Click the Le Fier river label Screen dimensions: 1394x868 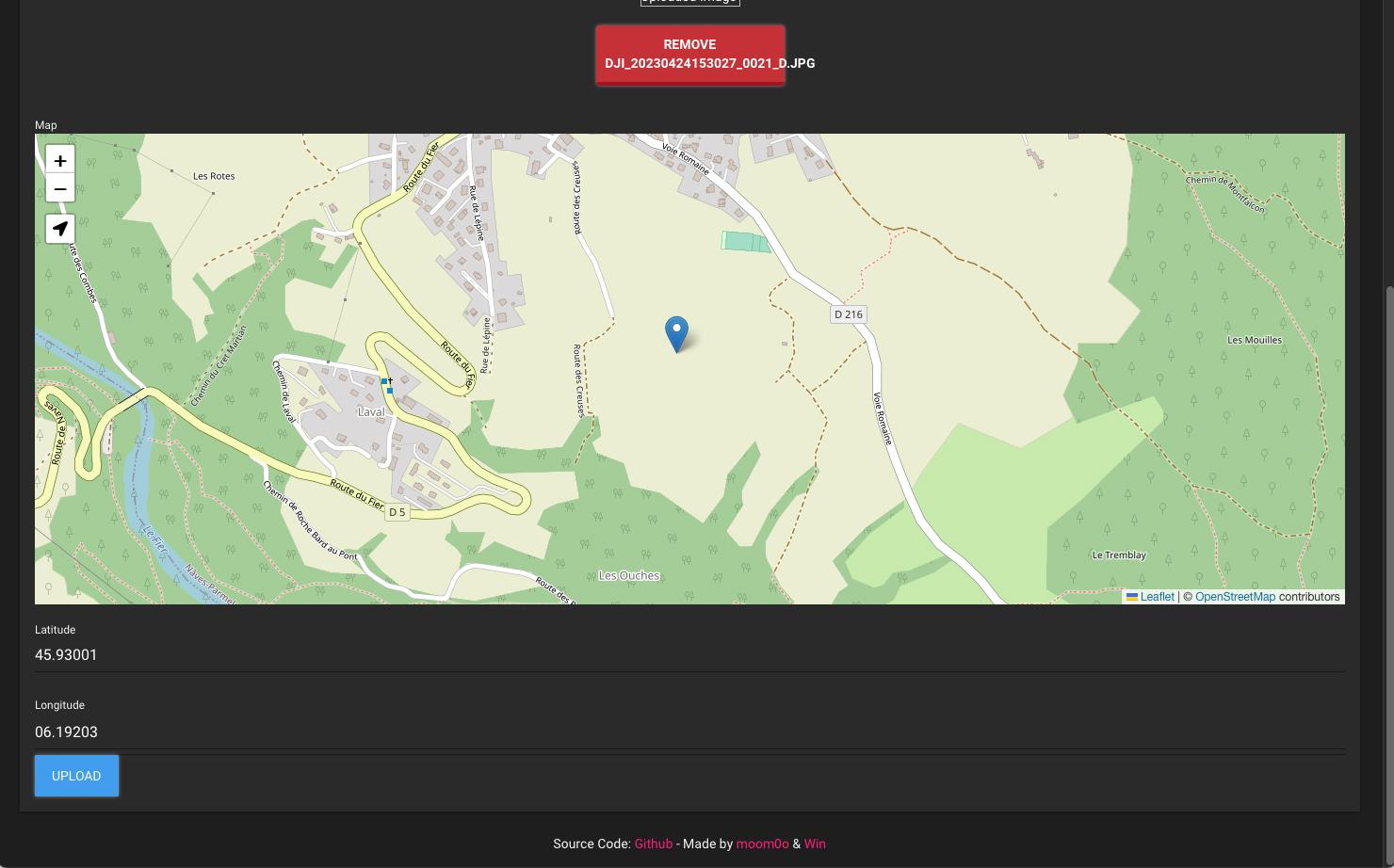[155, 538]
